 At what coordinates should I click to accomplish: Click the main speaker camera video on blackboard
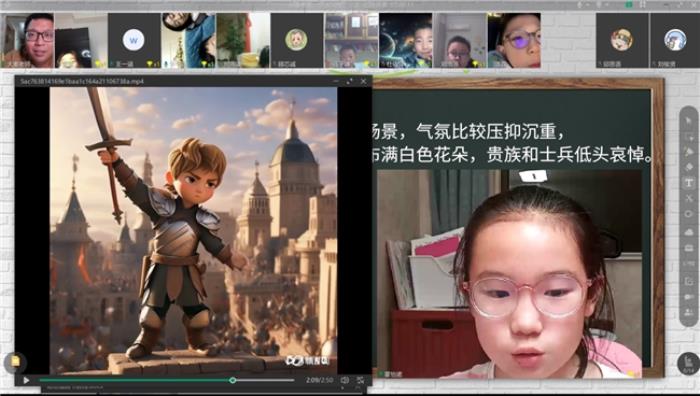[x=509, y=274]
